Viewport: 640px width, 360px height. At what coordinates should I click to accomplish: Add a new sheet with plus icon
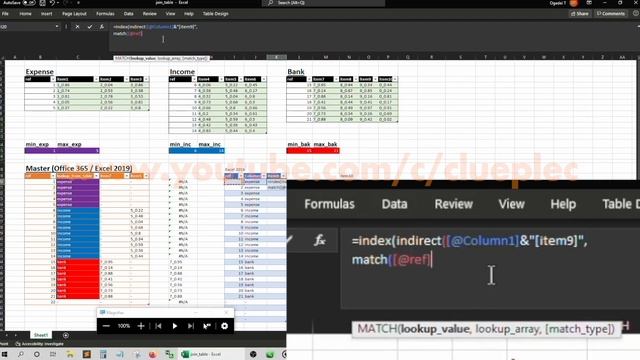(x=66, y=335)
